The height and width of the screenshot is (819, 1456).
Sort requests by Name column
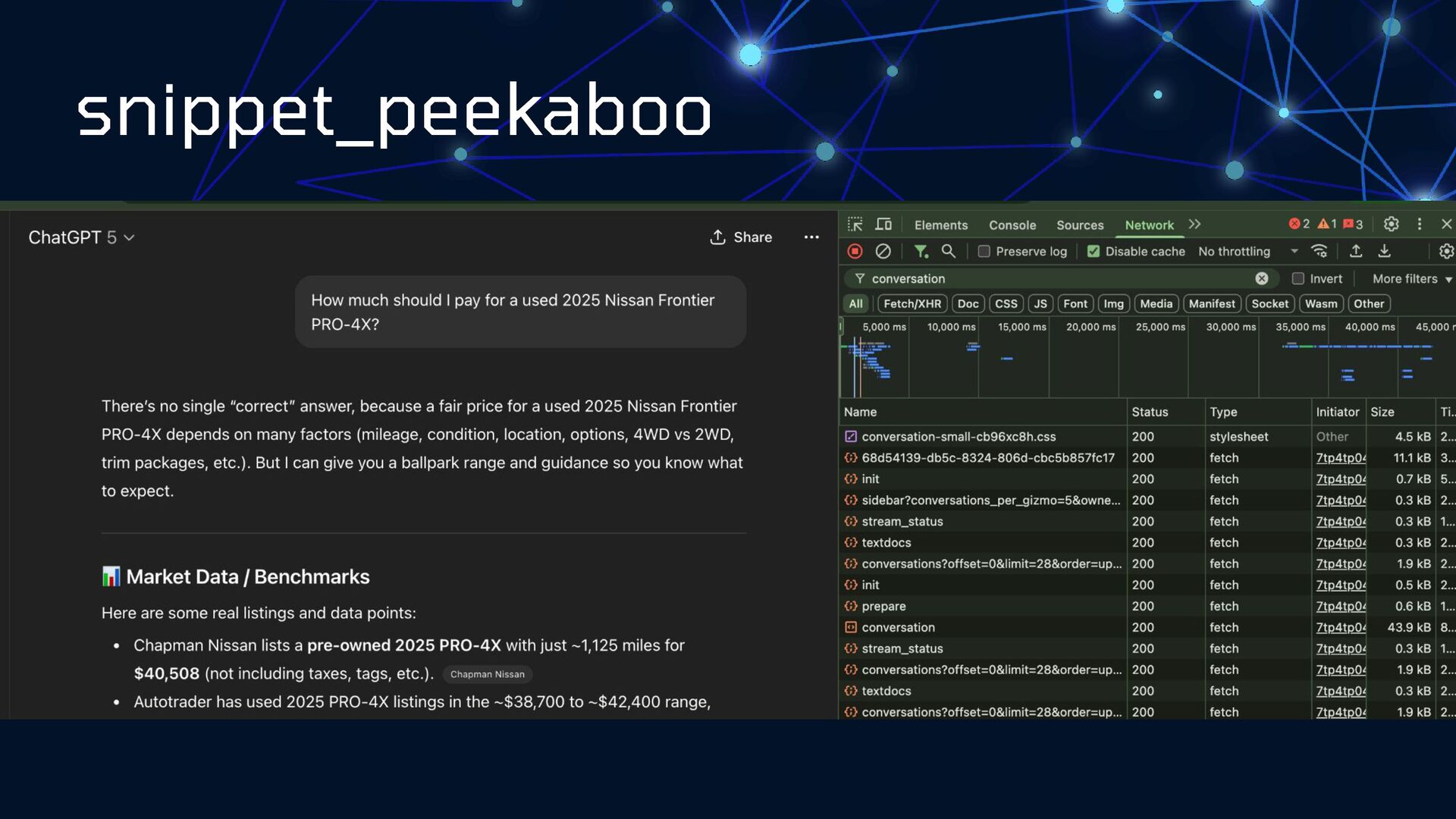(983, 412)
